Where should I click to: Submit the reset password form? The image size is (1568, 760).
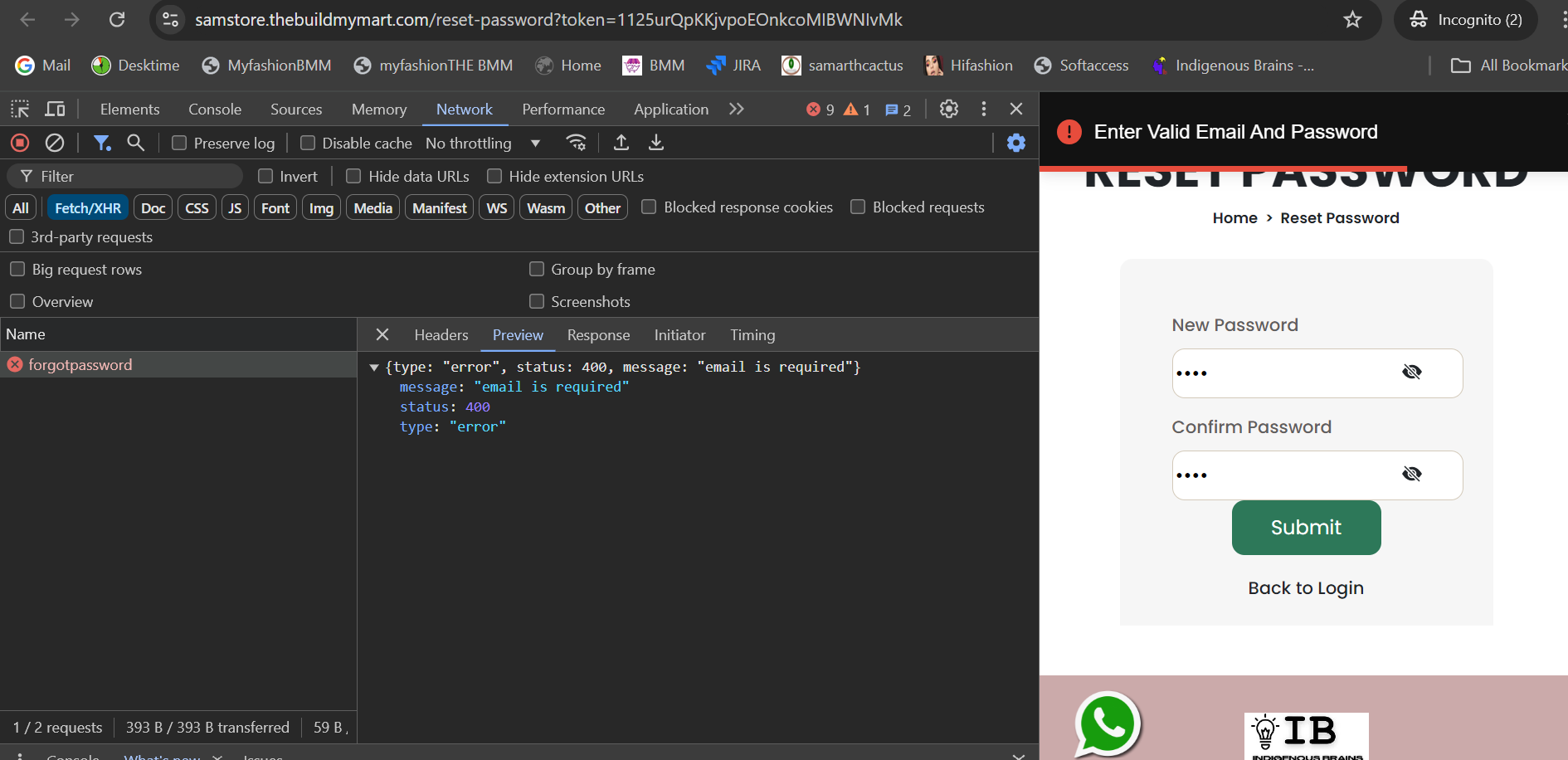coord(1306,527)
